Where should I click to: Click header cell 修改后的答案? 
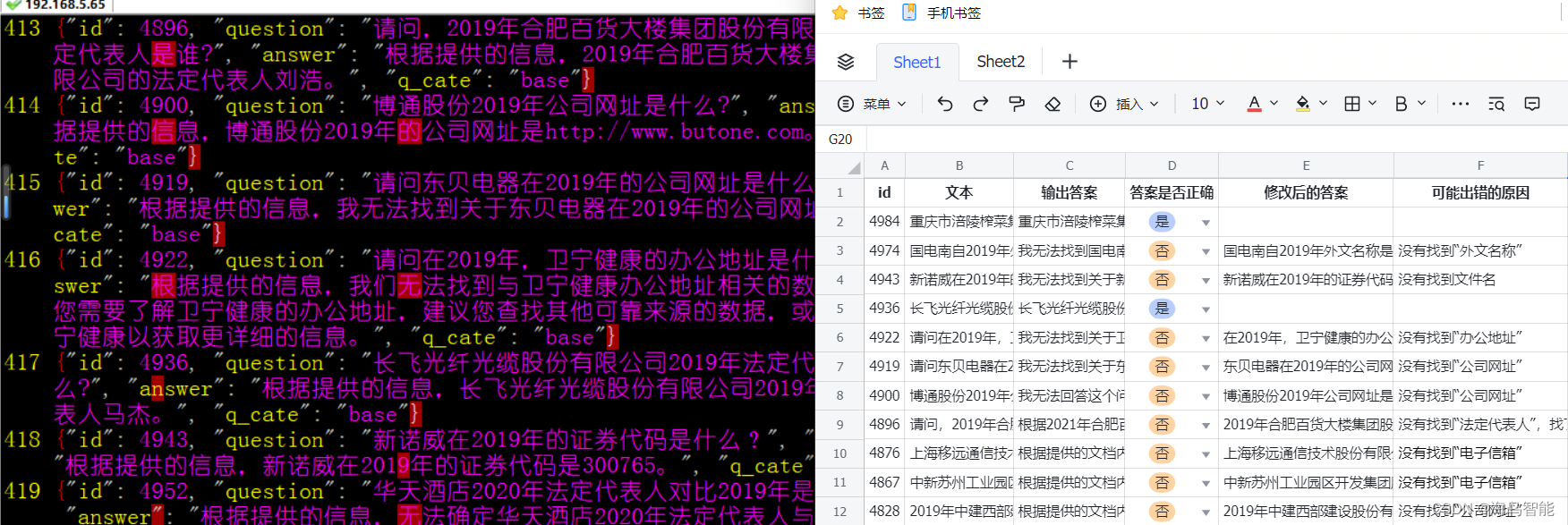(x=1306, y=192)
